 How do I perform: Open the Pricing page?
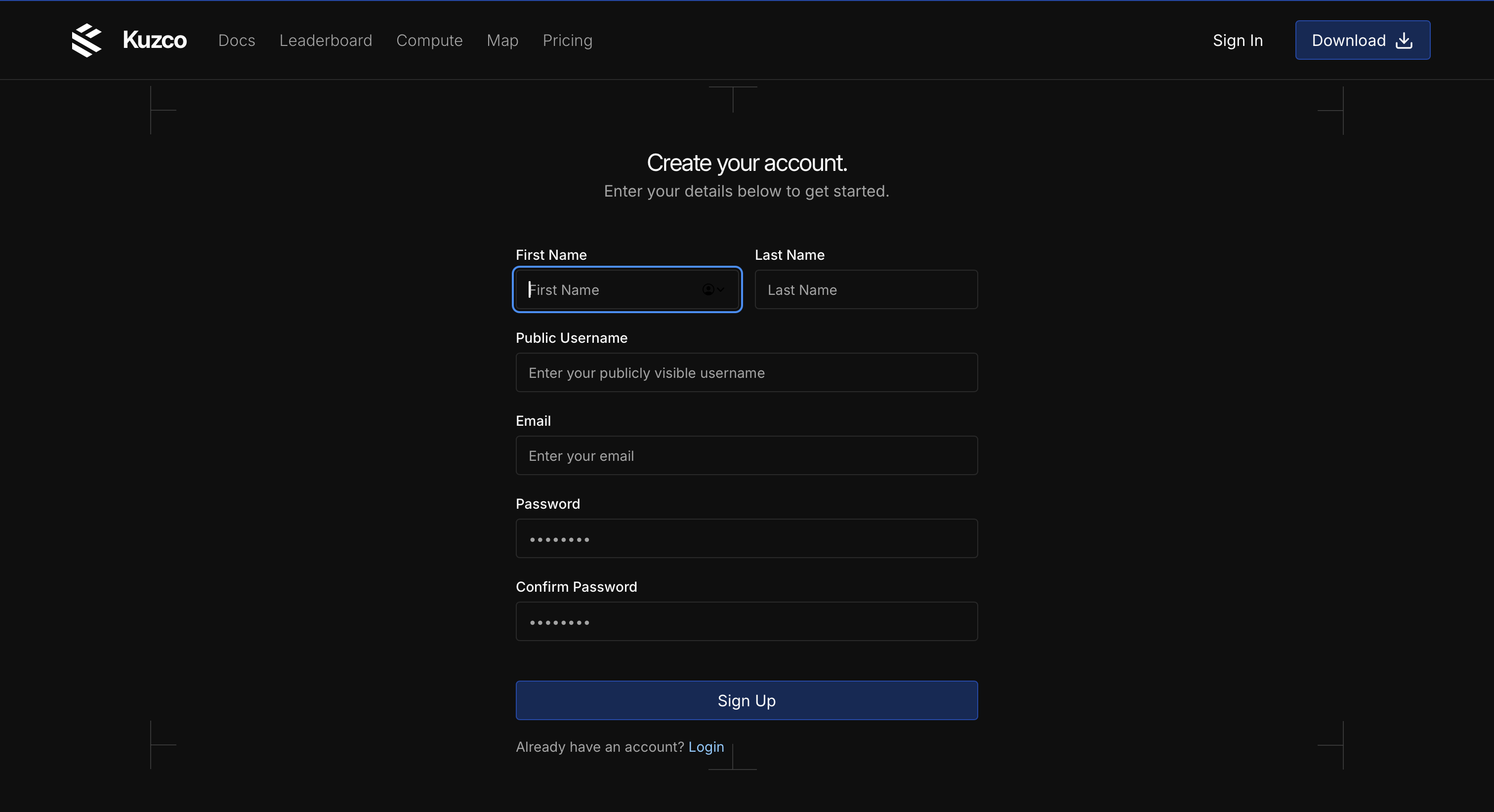567,40
